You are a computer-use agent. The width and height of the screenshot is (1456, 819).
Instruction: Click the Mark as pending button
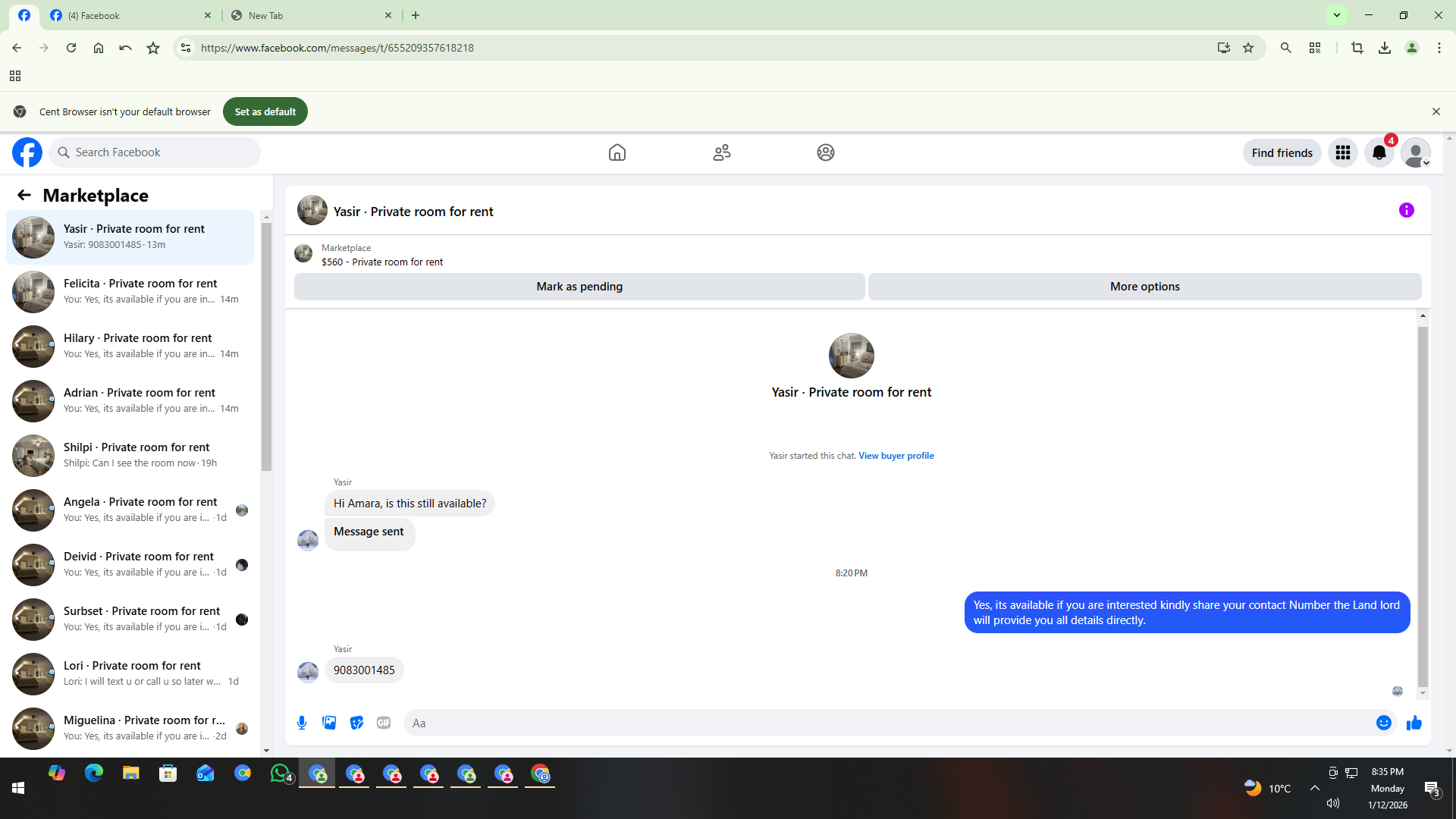(x=579, y=287)
